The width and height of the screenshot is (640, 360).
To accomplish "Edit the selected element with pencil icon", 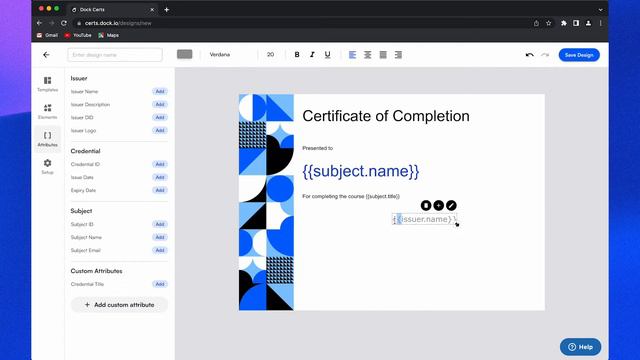I will pyautogui.click(x=451, y=205).
